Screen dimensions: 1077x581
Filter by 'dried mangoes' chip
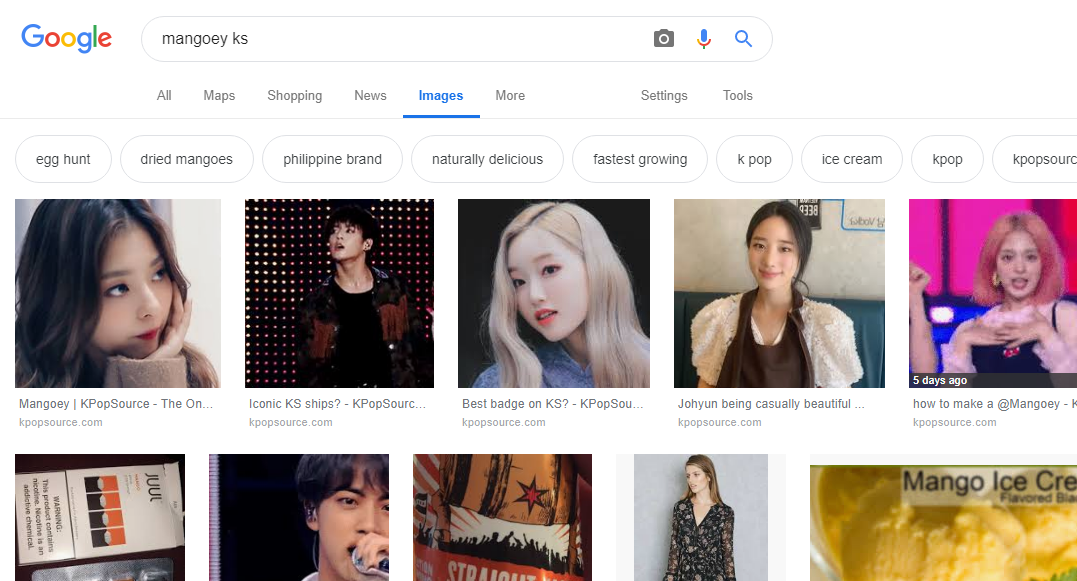[187, 159]
